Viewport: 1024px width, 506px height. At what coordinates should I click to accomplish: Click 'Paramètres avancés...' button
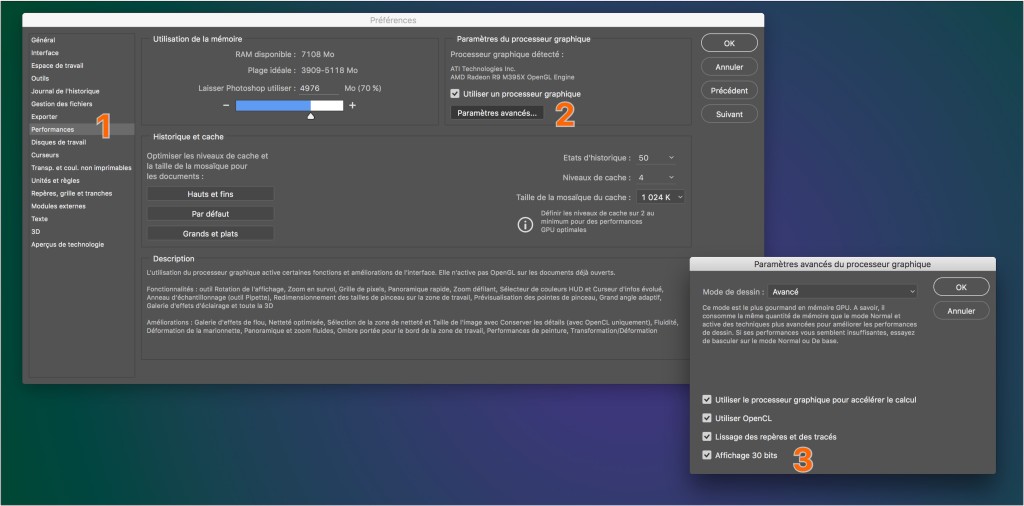(497, 113)
